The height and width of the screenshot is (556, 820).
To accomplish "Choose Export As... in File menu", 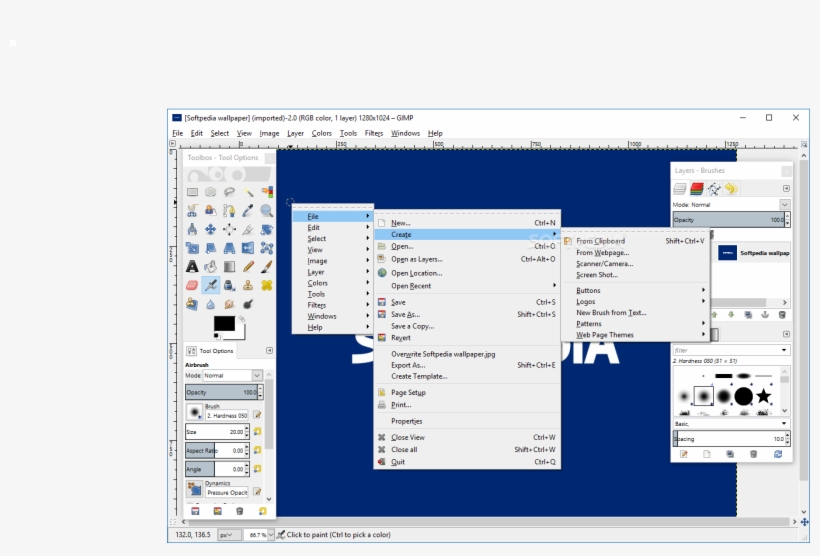I will (468, 365).
